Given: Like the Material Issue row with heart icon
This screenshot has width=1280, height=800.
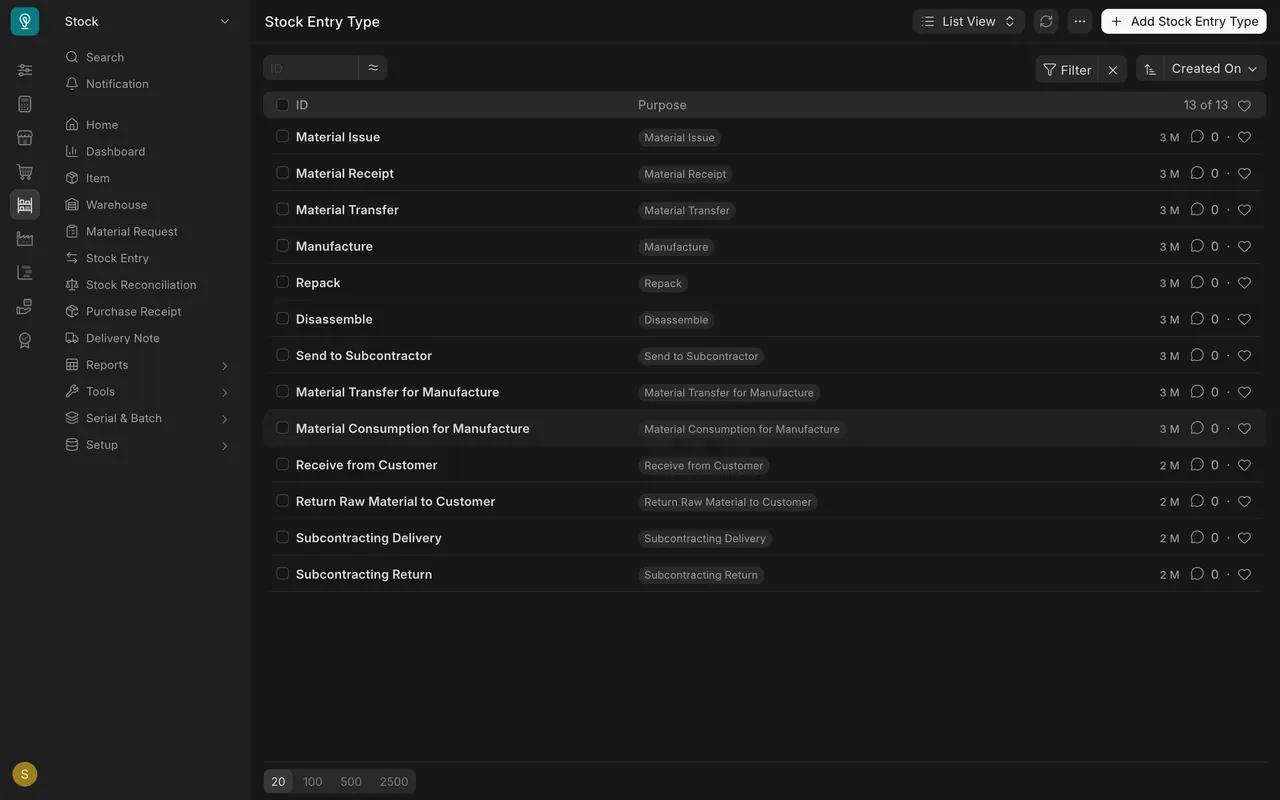Looking at the screenshot, I should click(1244, 137).
